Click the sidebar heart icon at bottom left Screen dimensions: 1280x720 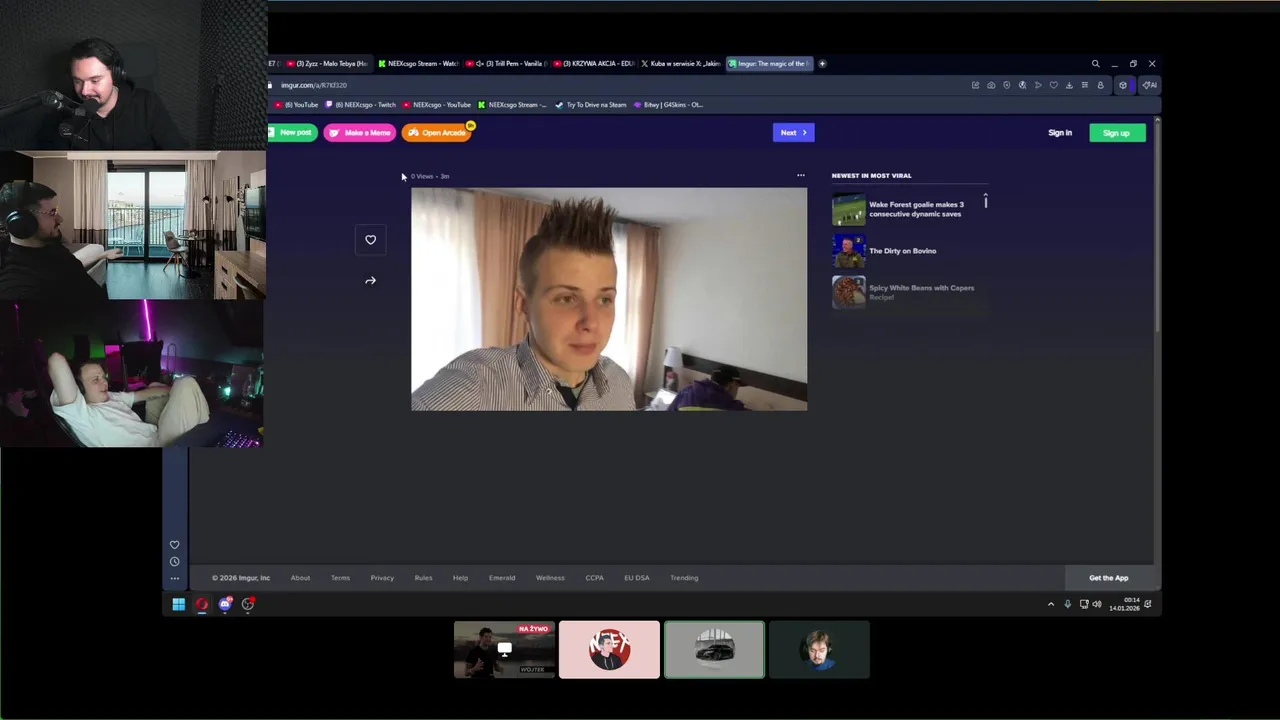point(174,545)
